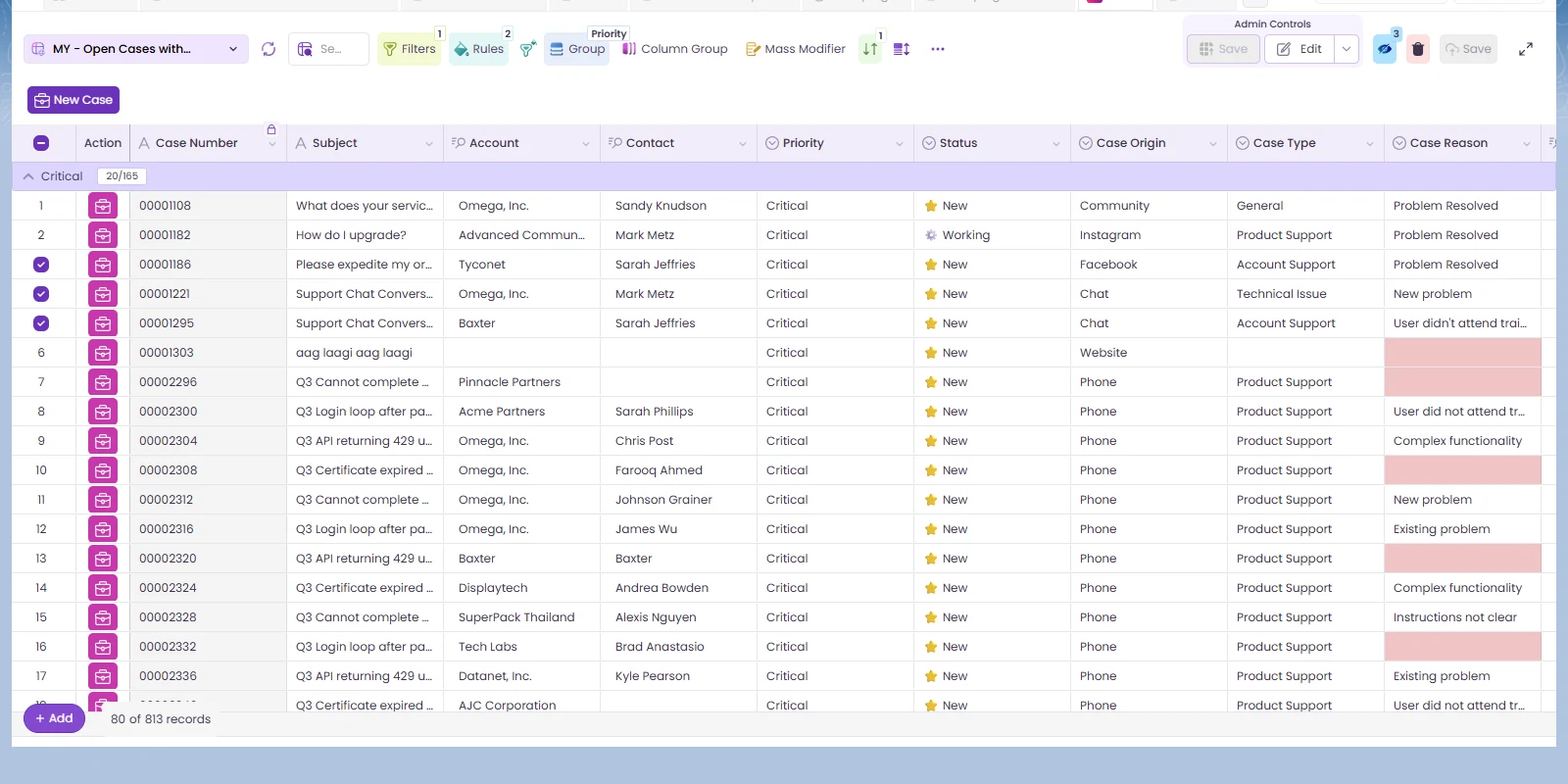Open action icon for case 00001108

tap(103, 206)
